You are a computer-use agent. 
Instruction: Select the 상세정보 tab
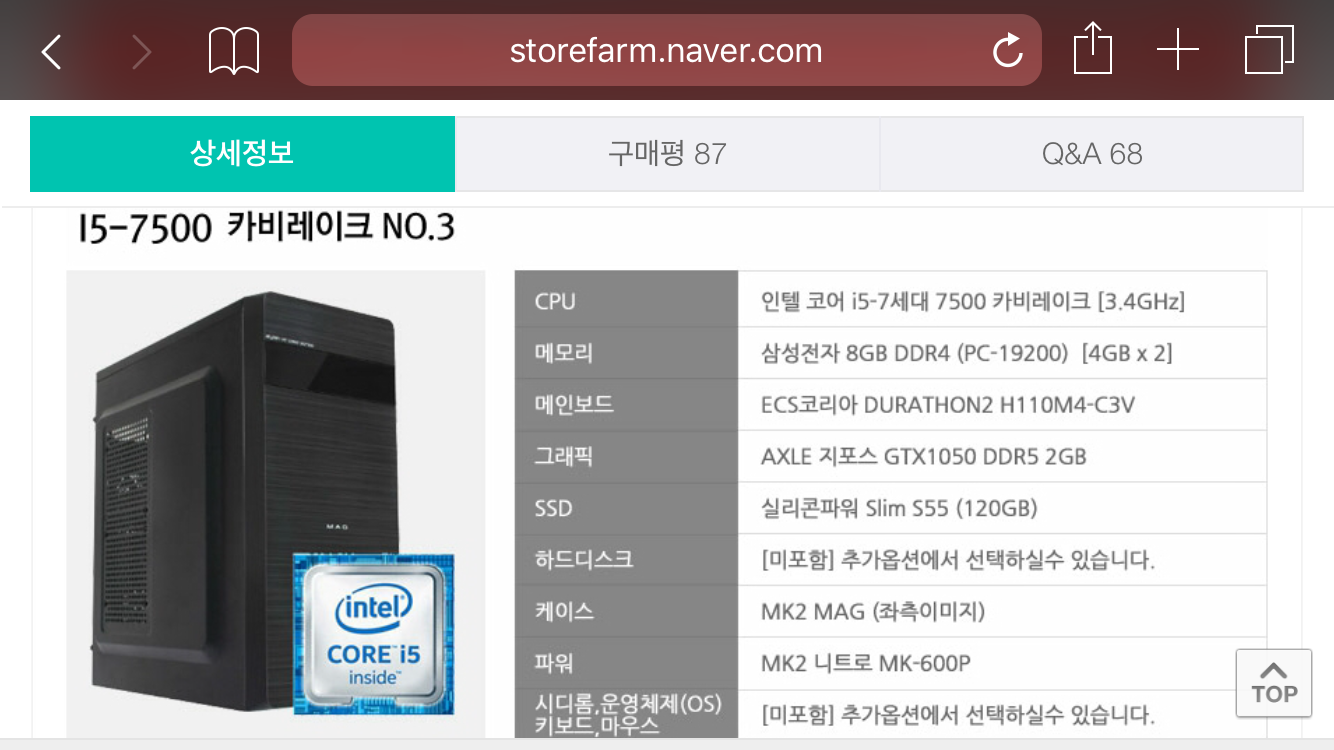242,154
